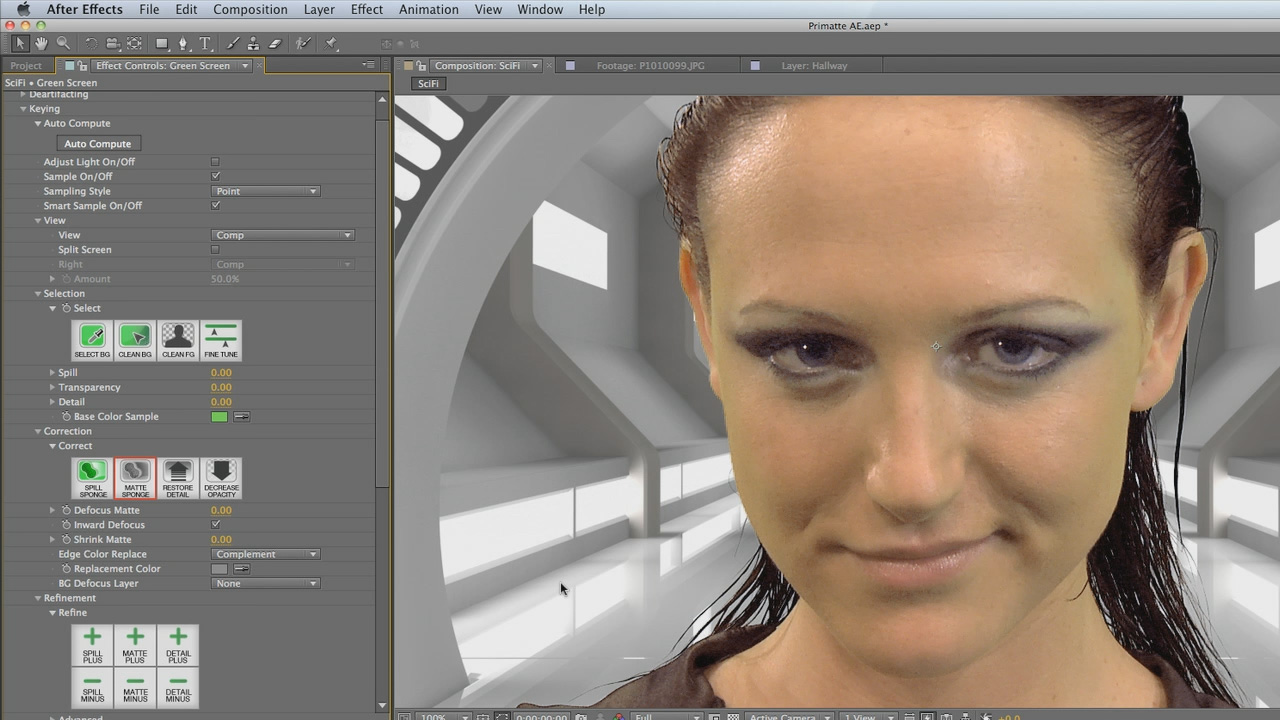Viewport: 1280px width, 720px height.
Task: Click the Spill value 0.00 field
Action: (x=221, y=373)
